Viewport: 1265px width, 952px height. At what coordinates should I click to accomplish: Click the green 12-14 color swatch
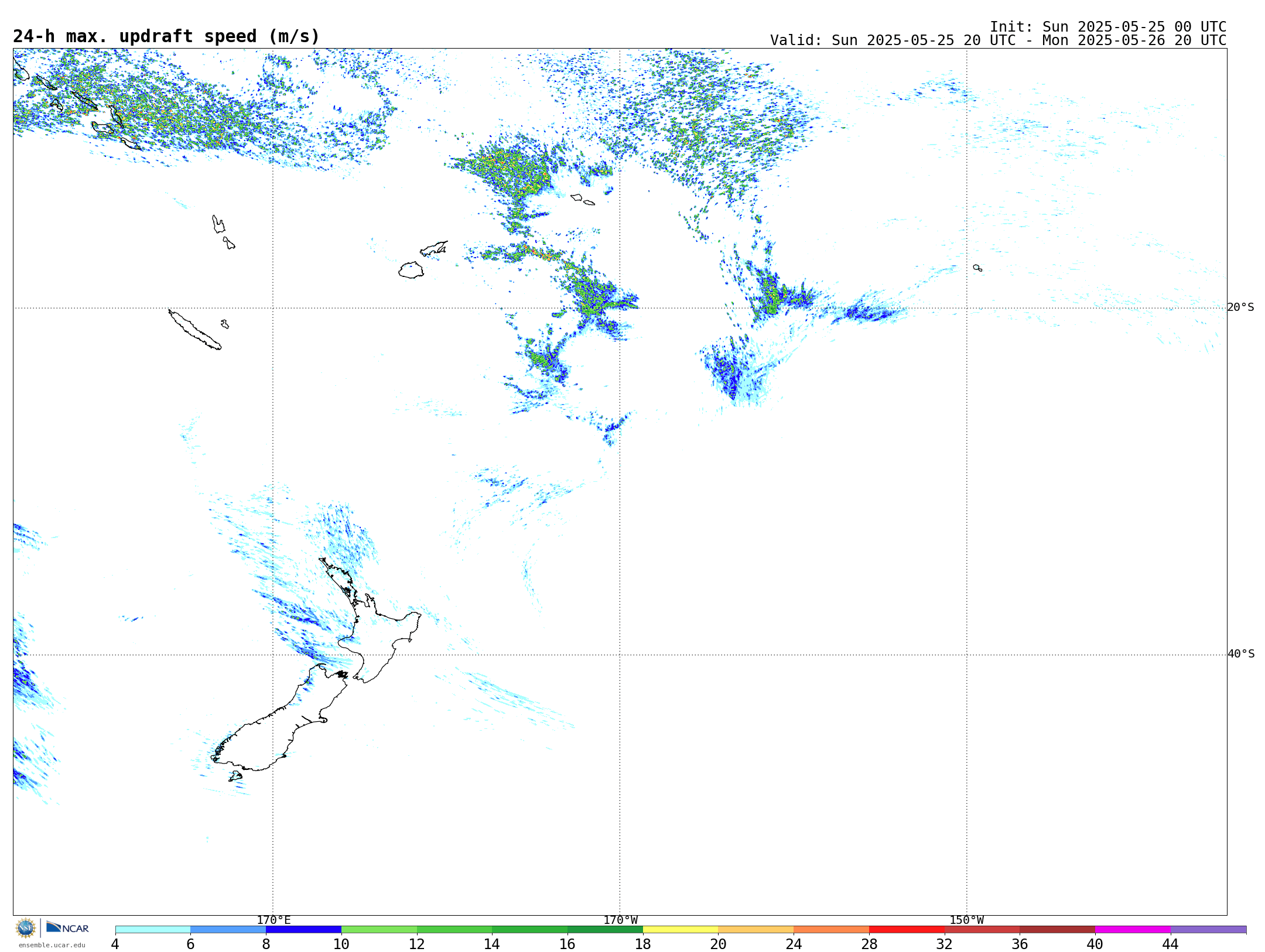point(454,930)
